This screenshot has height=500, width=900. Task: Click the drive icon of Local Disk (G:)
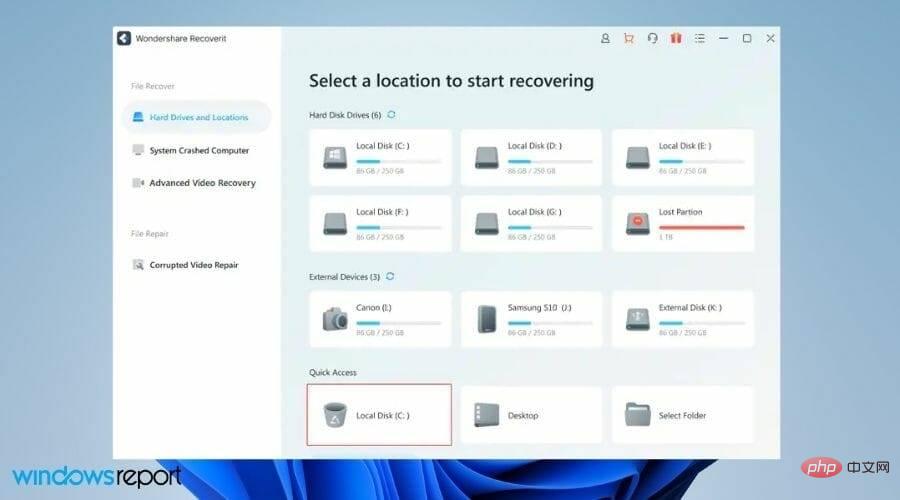pyautogui.click(x=486, y=223)
